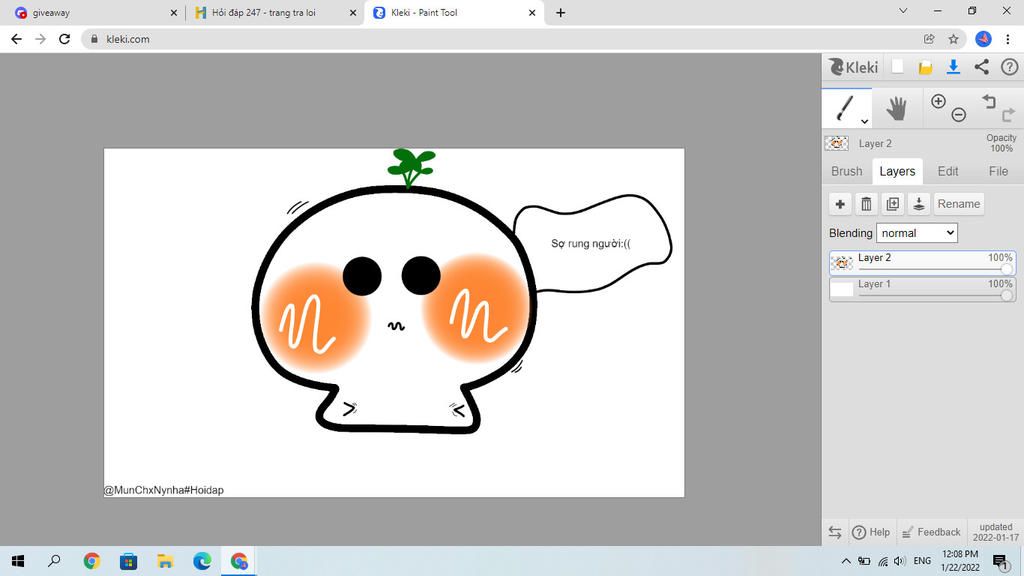Open the Edit tab
The width and height of the screenshot is (1024, 576).
coord(948,171)
